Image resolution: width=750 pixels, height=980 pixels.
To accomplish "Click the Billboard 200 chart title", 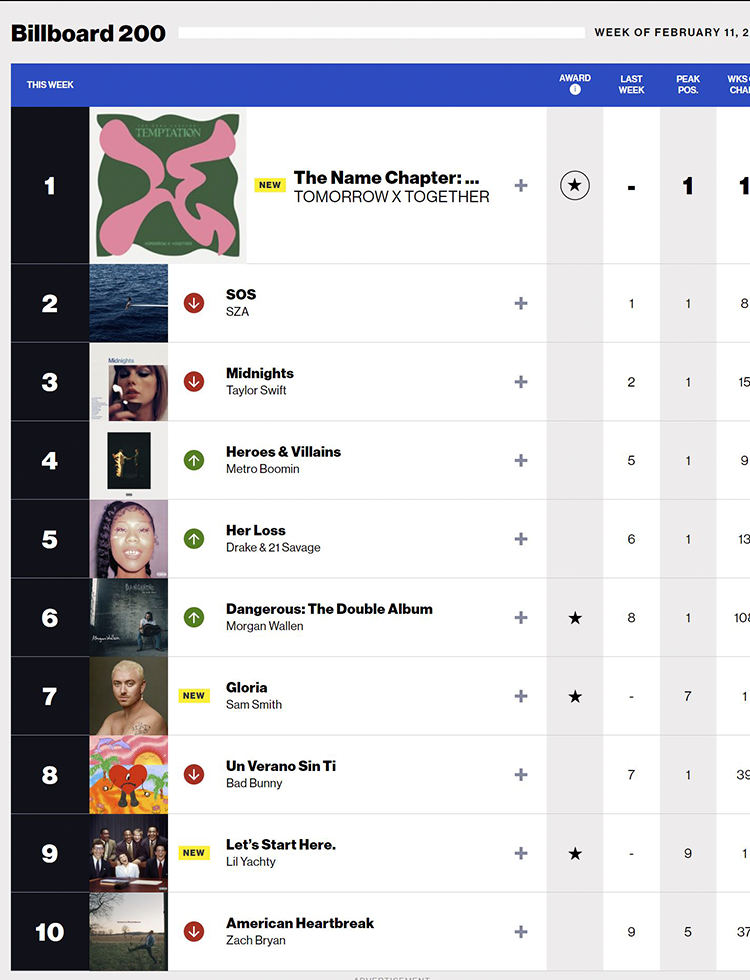I will (x=88, y=33).
